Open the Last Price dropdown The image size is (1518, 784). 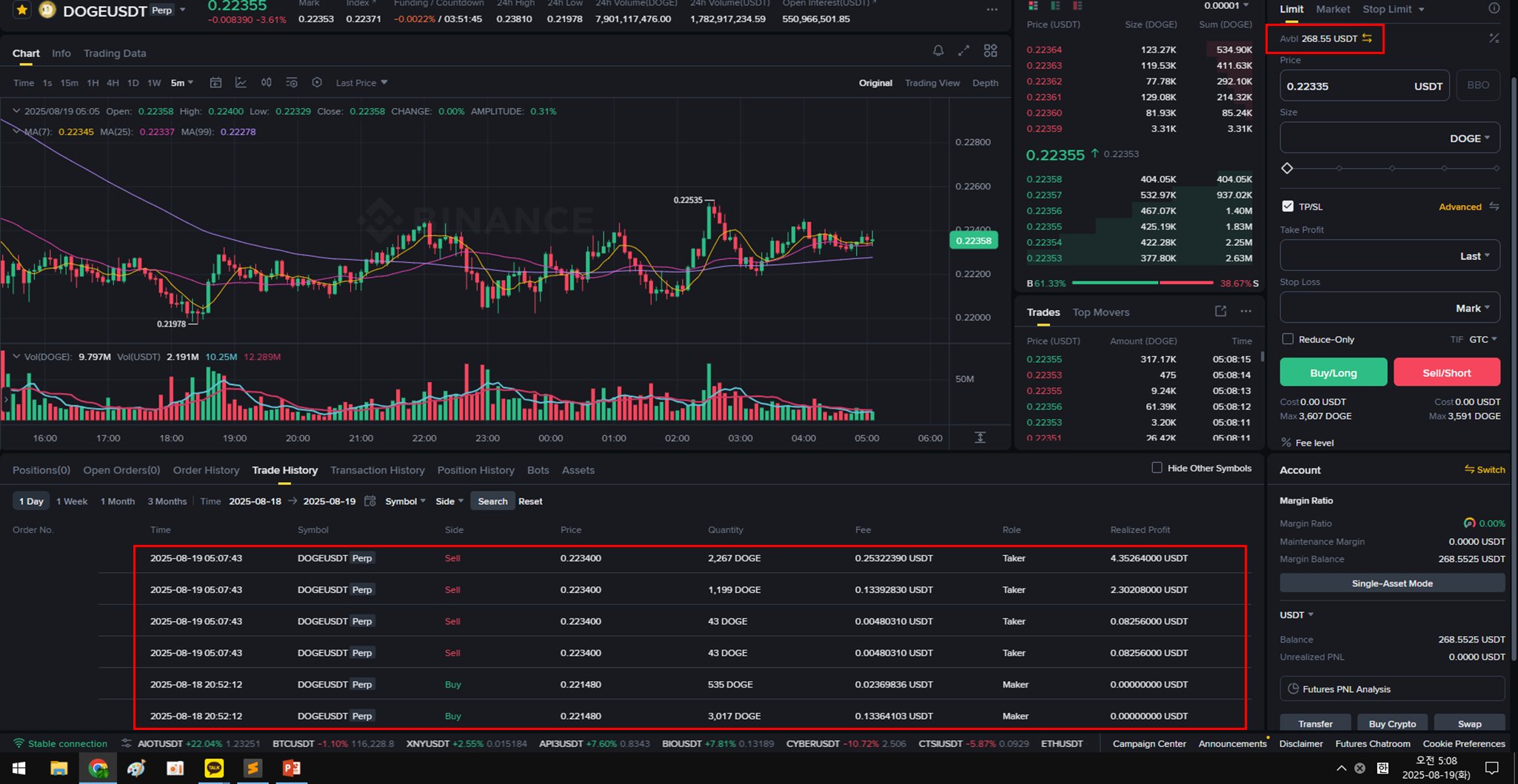click(361, 83)
